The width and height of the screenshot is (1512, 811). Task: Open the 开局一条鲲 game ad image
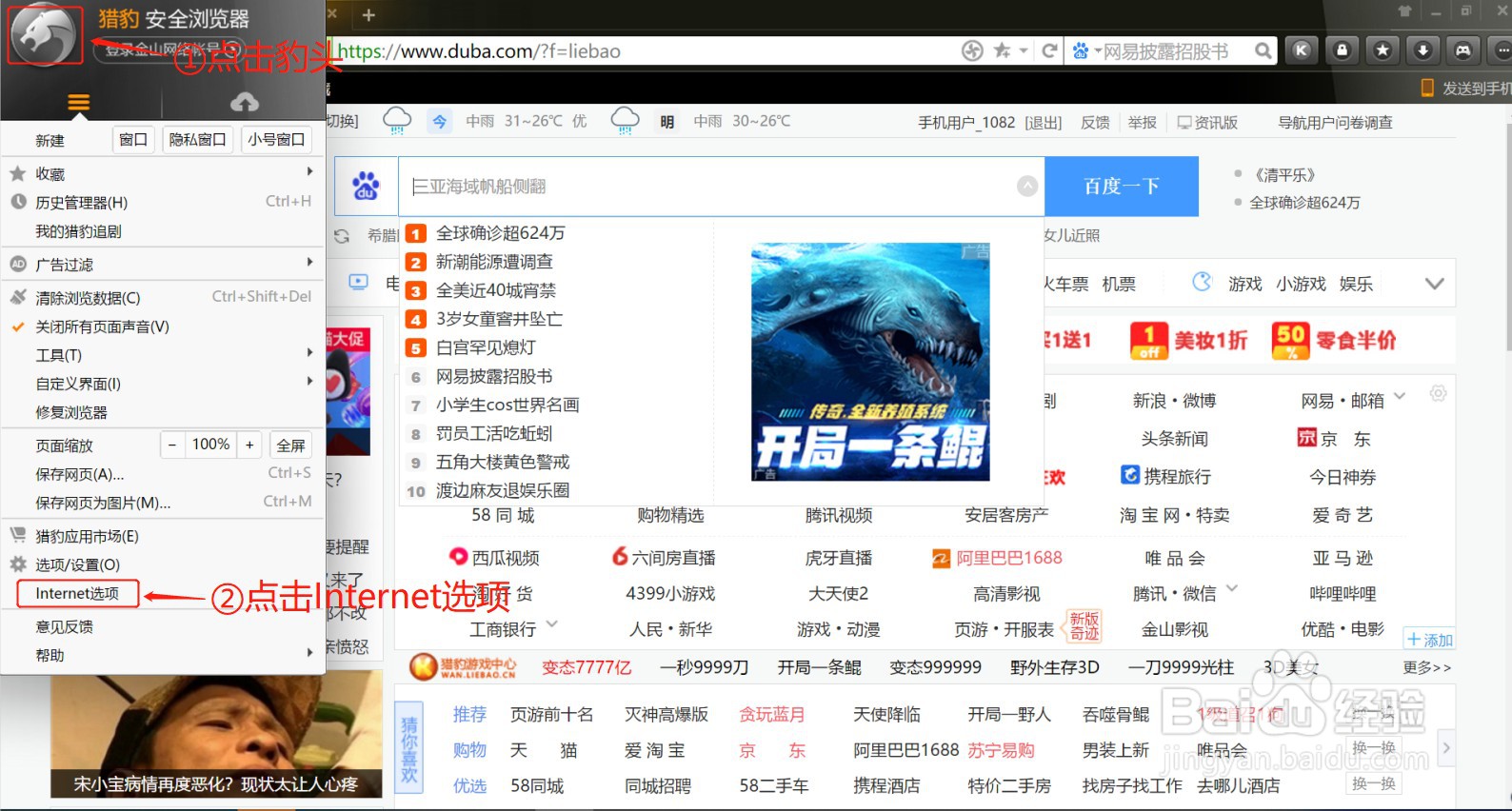(x=870, y=362)
